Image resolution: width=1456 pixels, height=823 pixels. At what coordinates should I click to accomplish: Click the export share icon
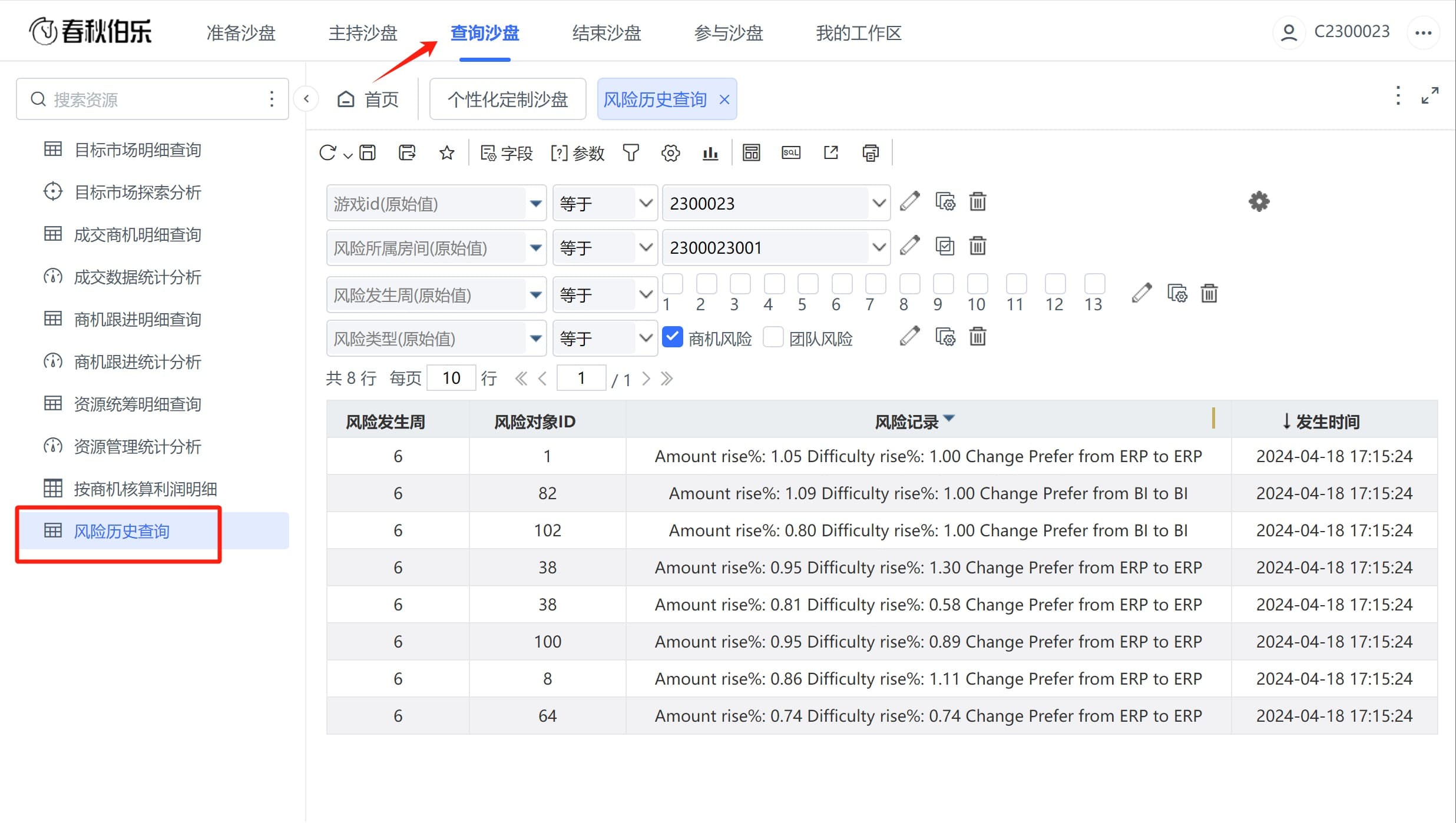click(x=830, y=153)
